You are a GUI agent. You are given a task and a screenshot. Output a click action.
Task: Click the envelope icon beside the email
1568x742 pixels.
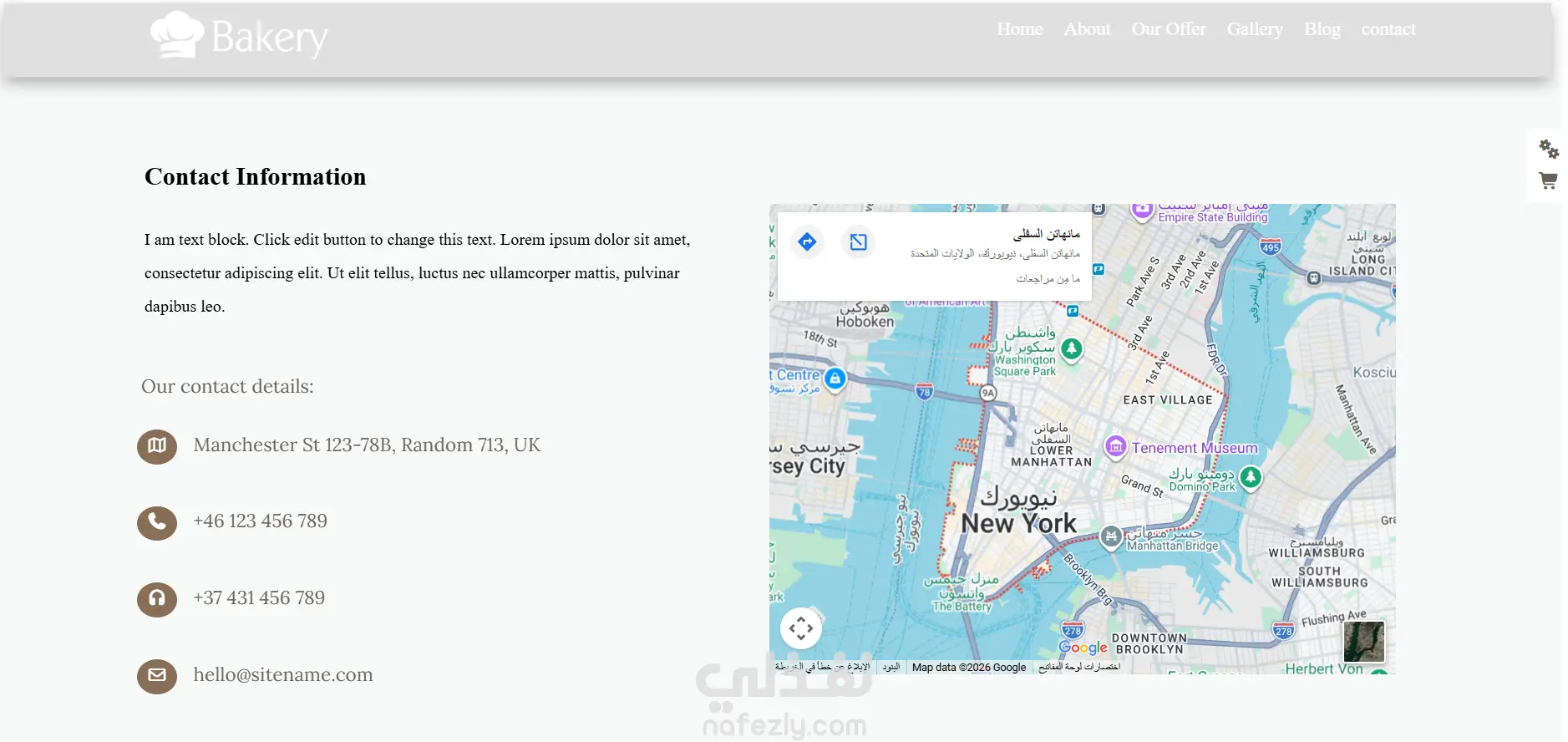pos(157,676)
